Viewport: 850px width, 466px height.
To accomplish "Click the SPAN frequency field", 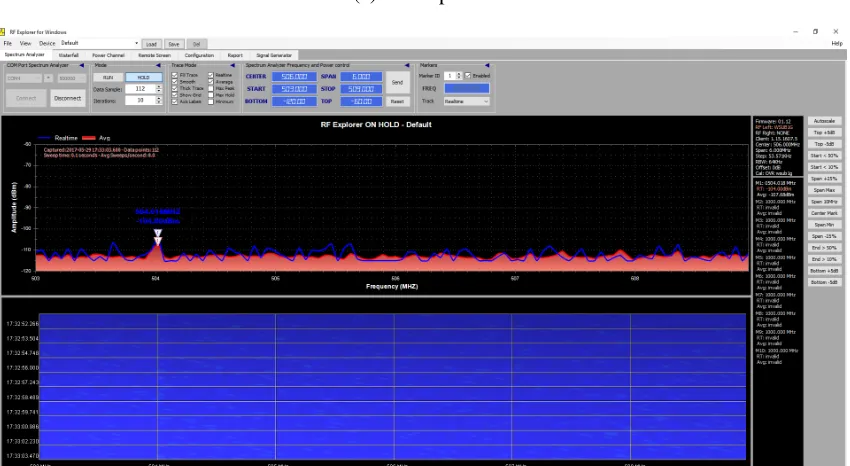I will point(362,76).
